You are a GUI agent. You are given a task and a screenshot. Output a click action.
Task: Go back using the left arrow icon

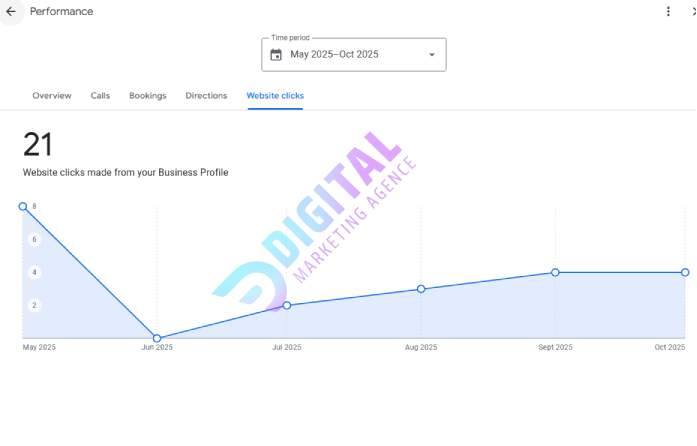[11, 12]
